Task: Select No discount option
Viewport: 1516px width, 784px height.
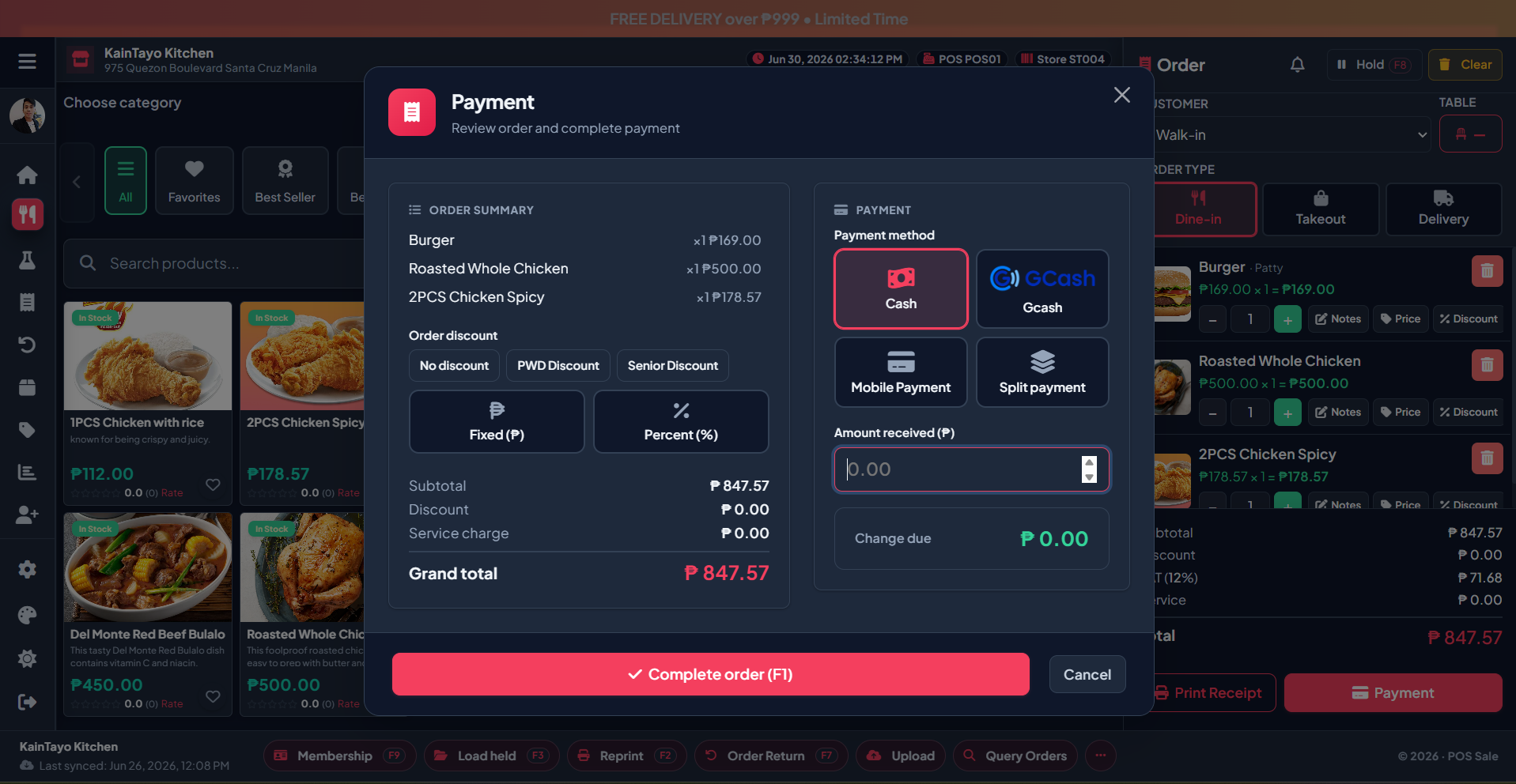Action: point(454,366)
